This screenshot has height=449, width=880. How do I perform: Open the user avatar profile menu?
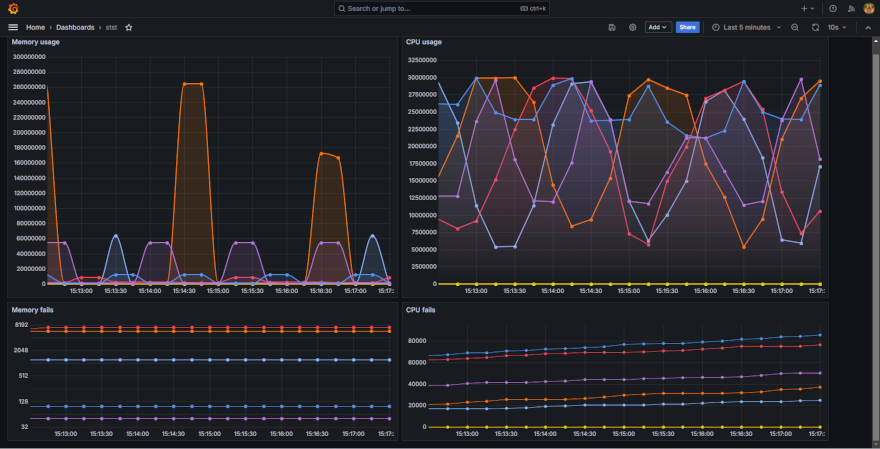click(869, 8)
